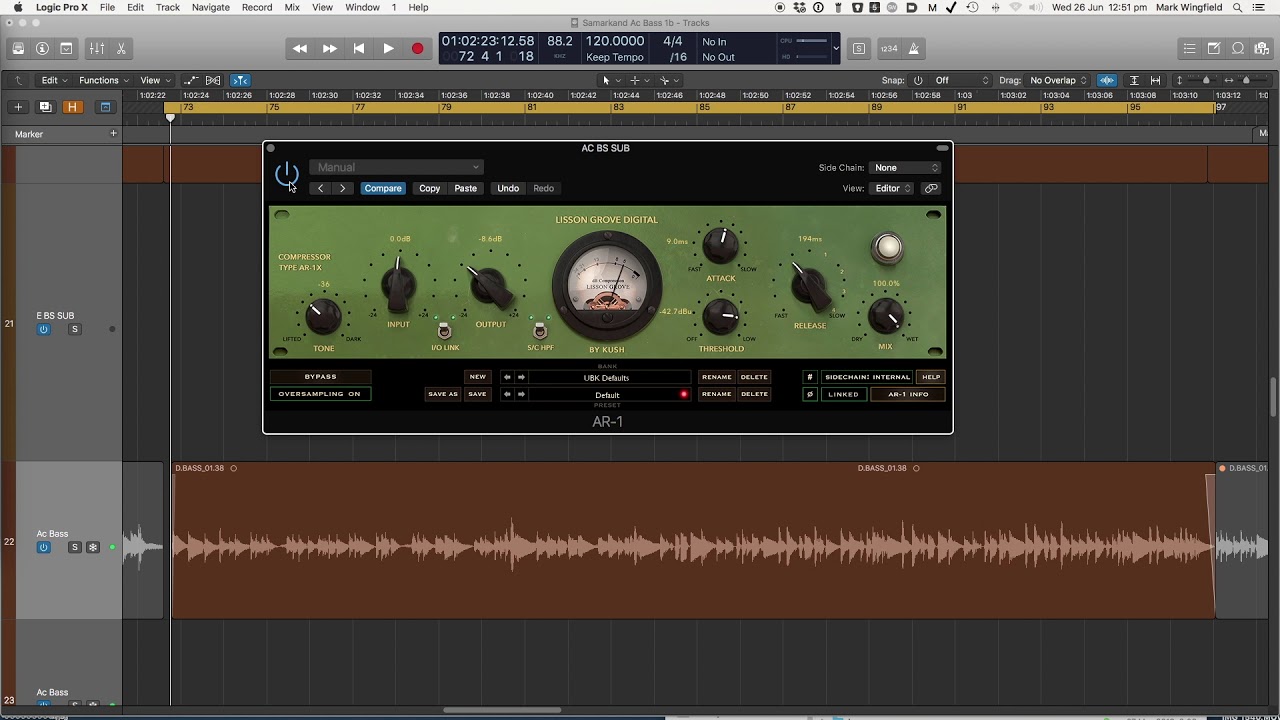This screenshot has width=1280, height=720.
Task: Go to beginning with transport button
Action: tap(359, 48)
